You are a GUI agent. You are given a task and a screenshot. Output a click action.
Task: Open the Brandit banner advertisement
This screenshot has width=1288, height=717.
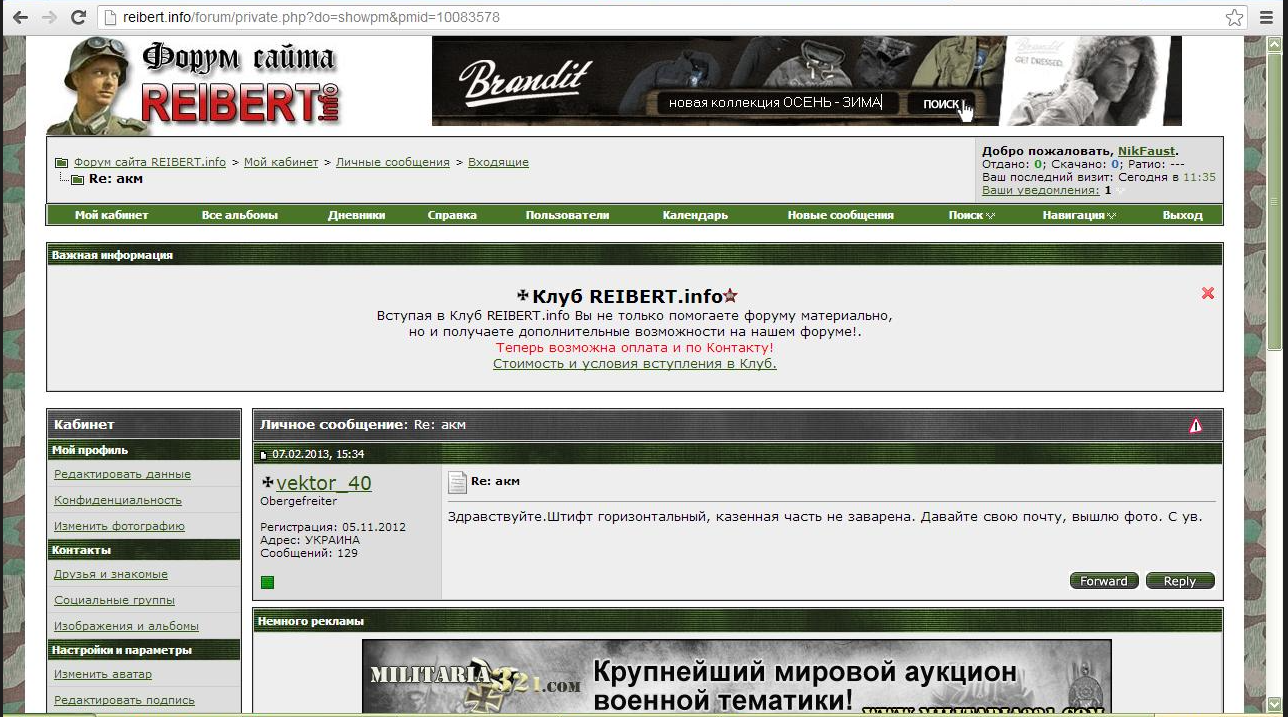click(x=806, y=81)
